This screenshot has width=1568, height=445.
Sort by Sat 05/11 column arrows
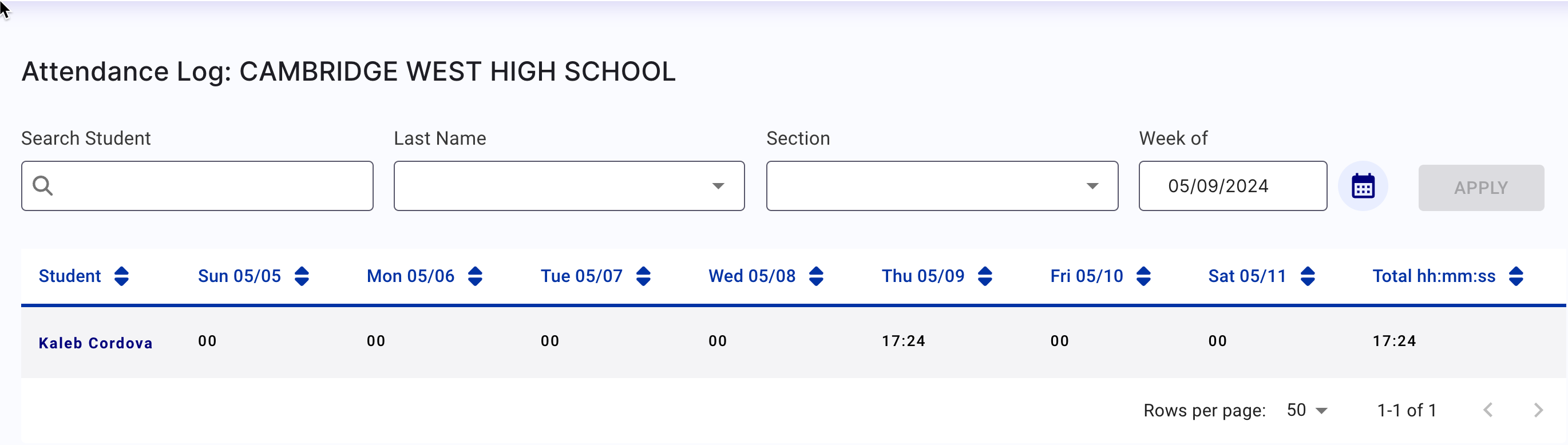(1308, 276)
